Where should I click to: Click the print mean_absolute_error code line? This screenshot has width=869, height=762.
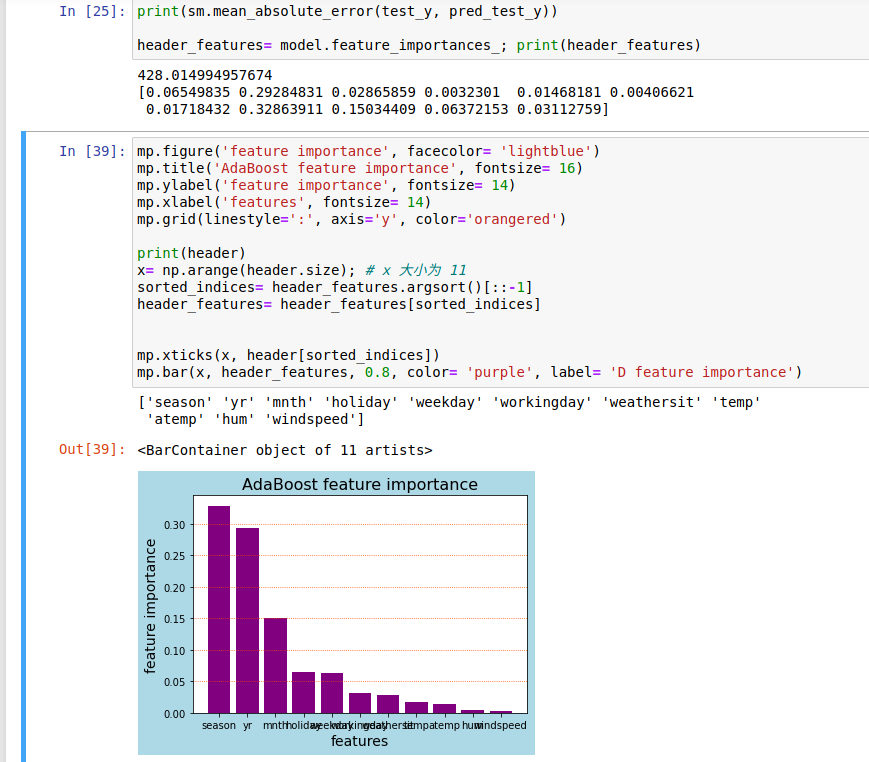tap(347, 11)
